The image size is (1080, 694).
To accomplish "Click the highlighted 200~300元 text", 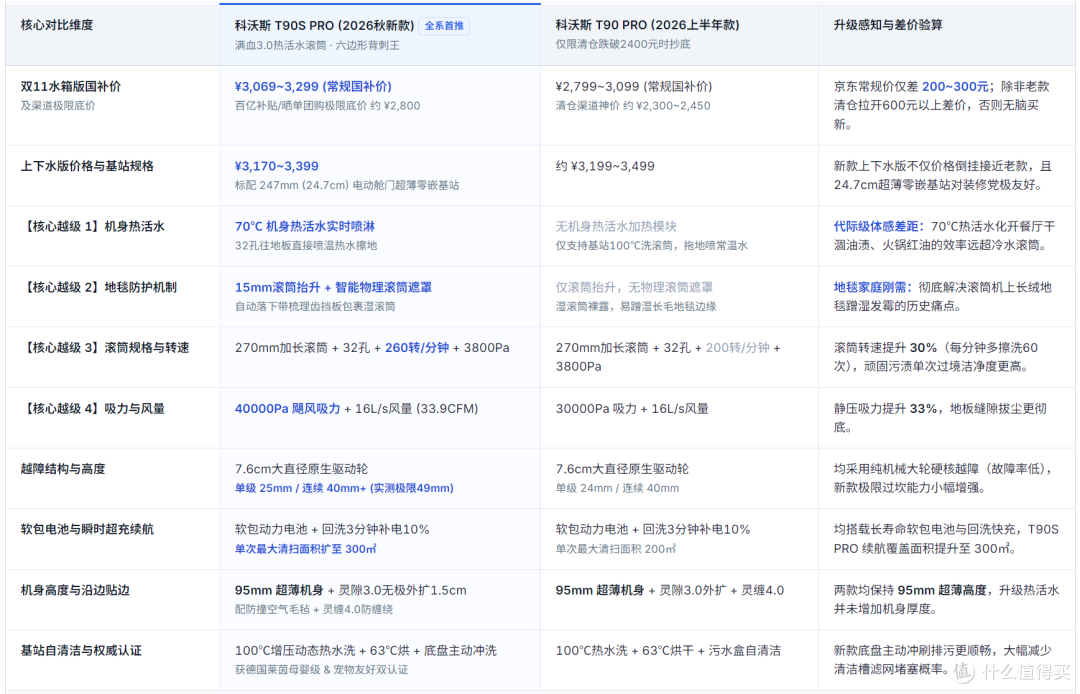I will coord(955,87).
